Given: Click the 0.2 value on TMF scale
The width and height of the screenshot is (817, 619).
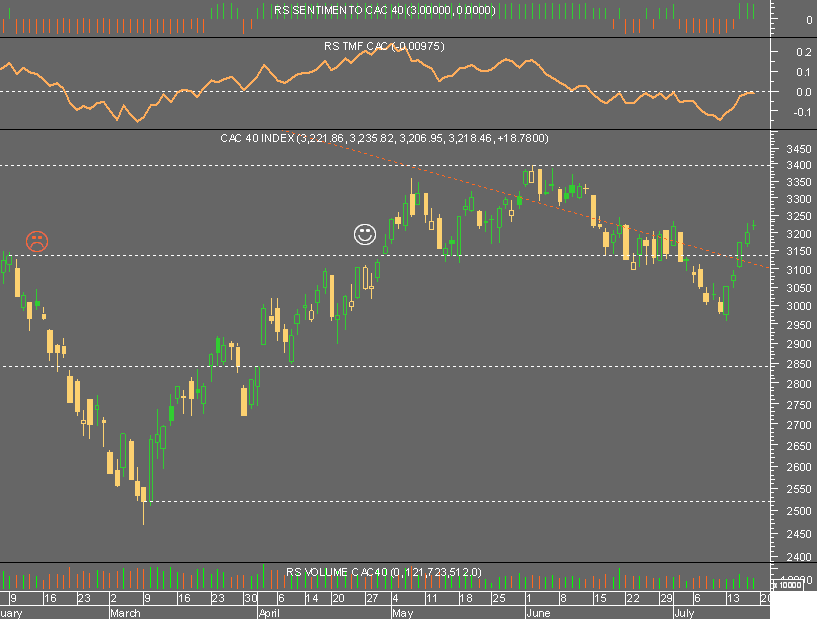Looking at the screenshot, I should (804, 52).
